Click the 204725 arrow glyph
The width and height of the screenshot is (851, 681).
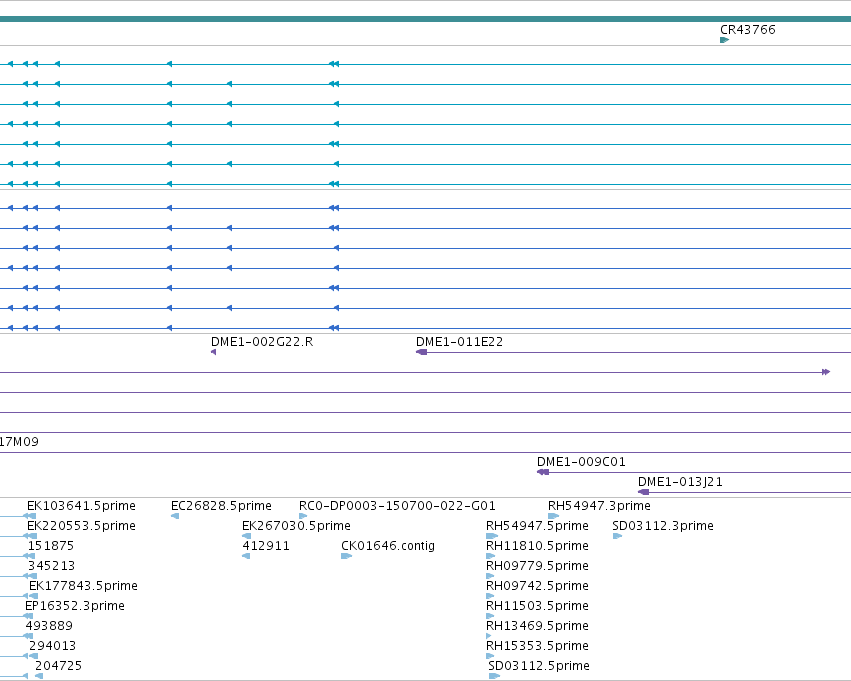[39, 676]
